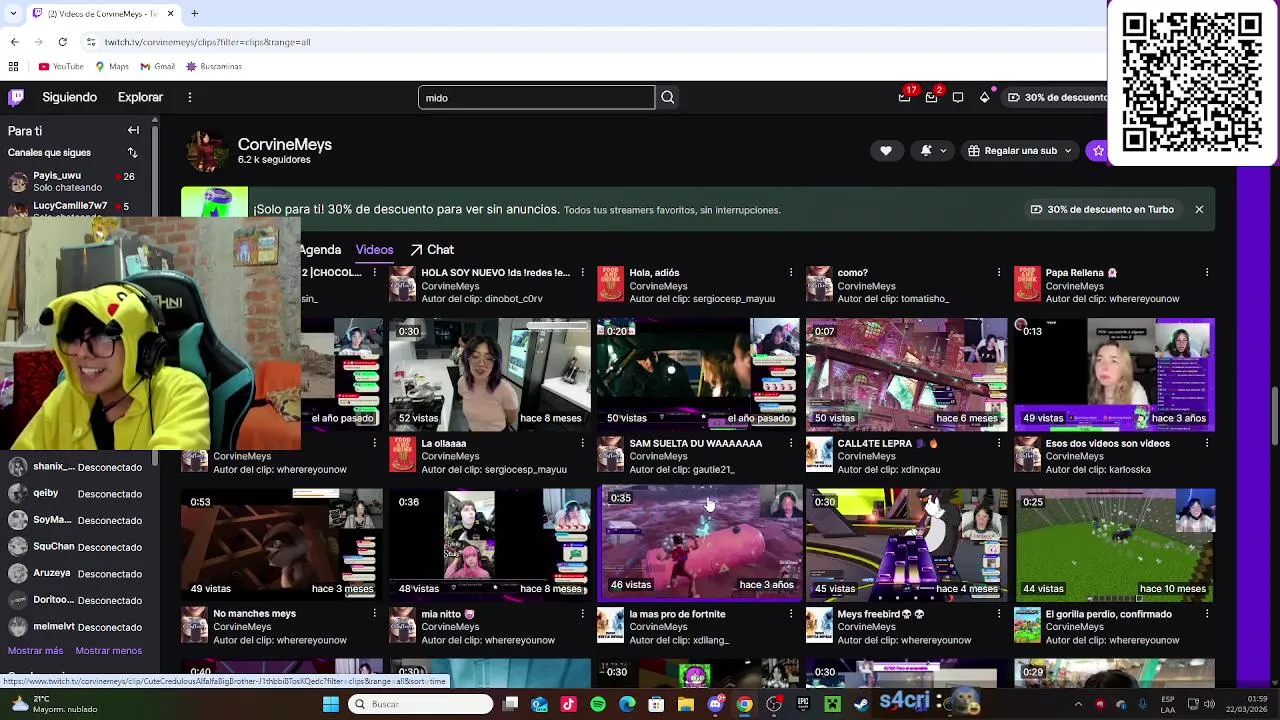Reload the page with refresh icon

[62, 42]
